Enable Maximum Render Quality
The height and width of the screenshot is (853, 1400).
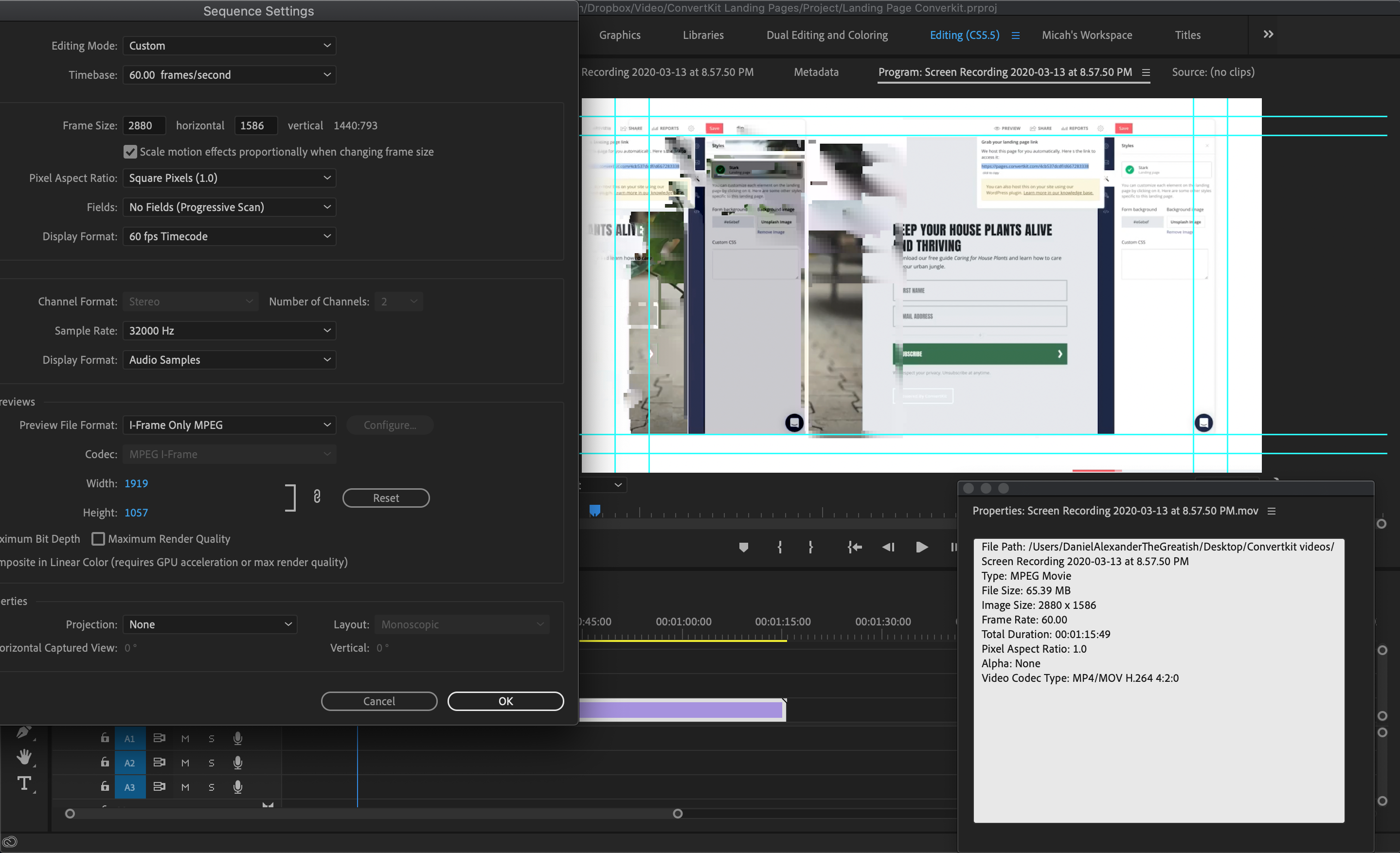99,538
